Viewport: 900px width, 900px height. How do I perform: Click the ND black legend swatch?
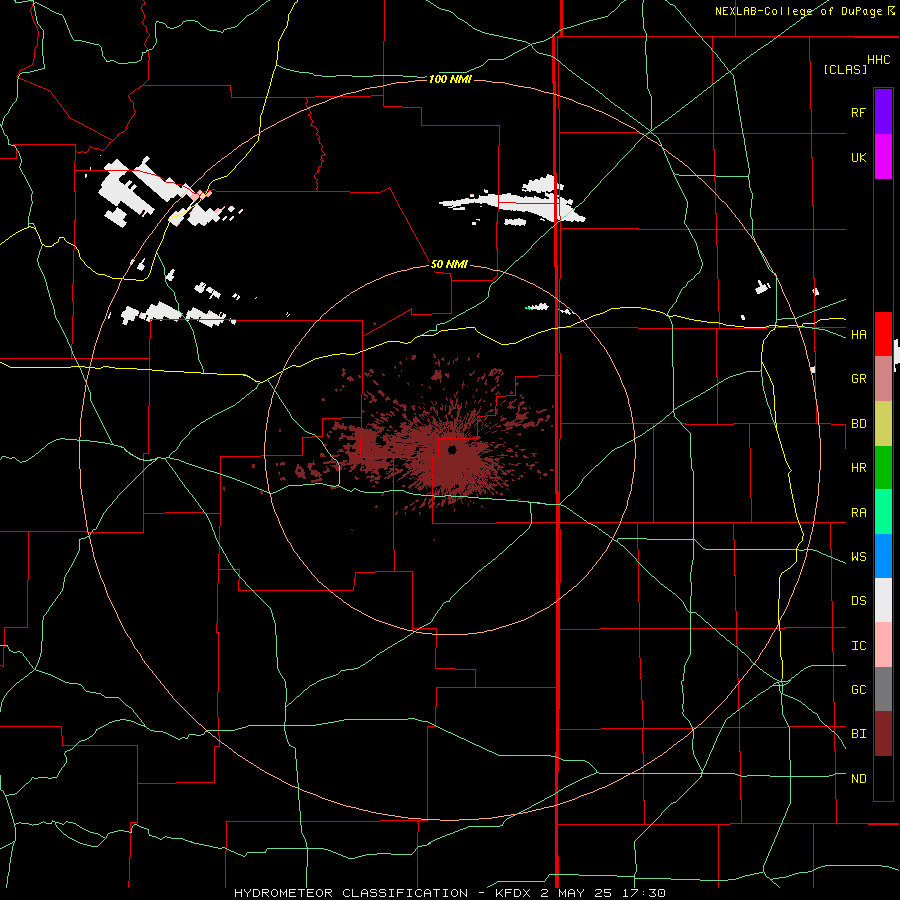[883, 778]
